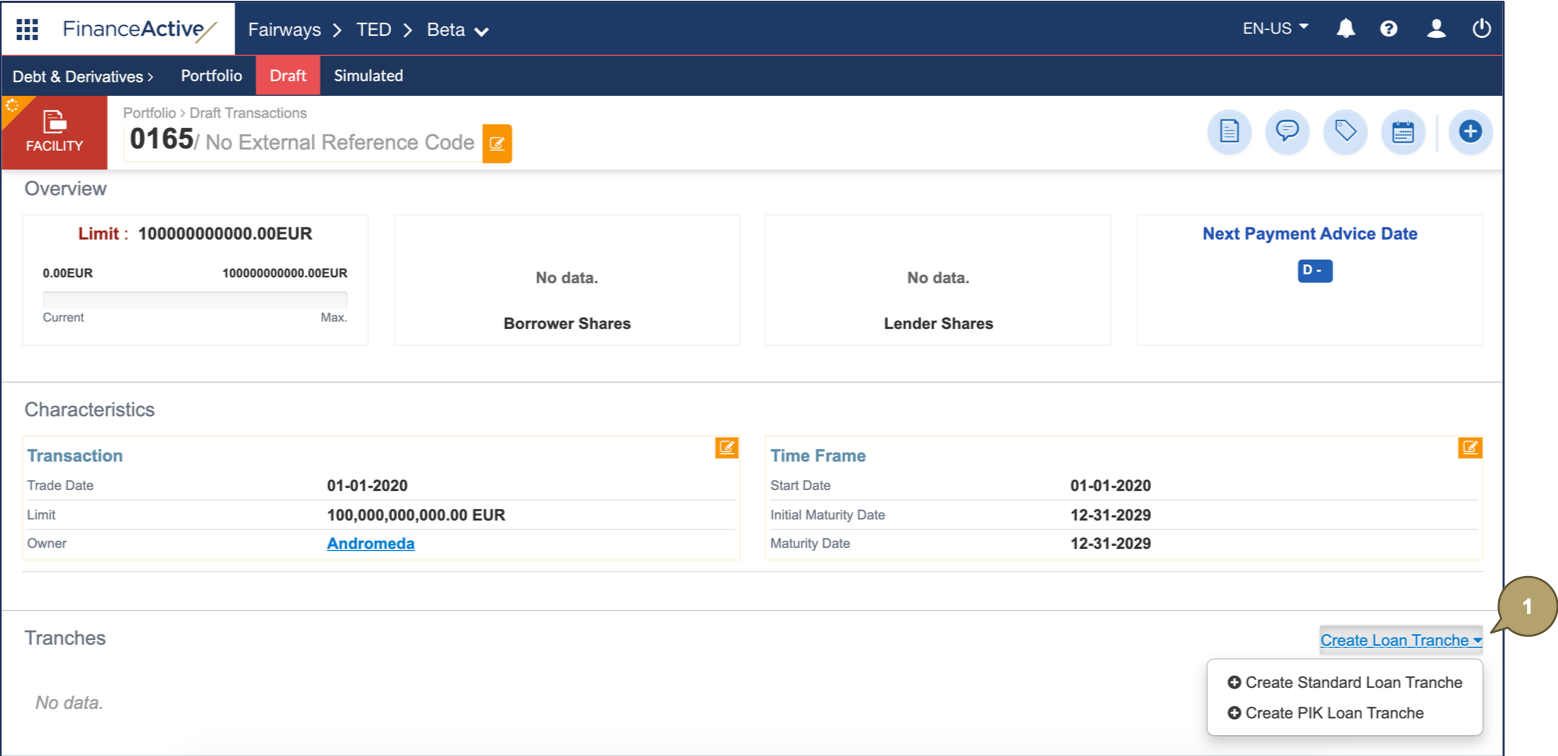Viewport: 1558px width, 756px height.
Task: Click the Borrower Shares label
Action: point(567,324)
